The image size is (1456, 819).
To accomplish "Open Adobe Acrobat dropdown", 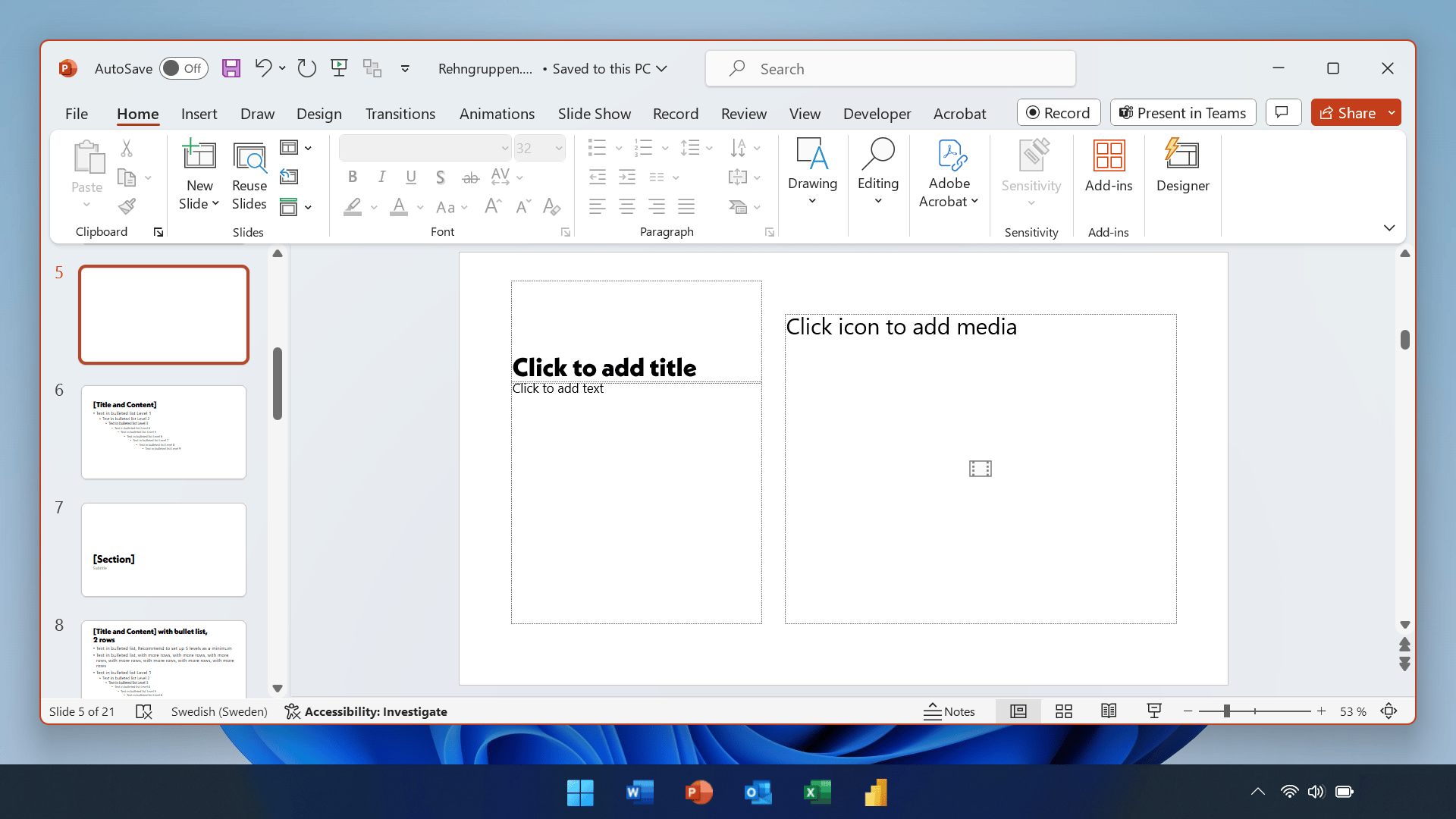I will click(949, 173).
